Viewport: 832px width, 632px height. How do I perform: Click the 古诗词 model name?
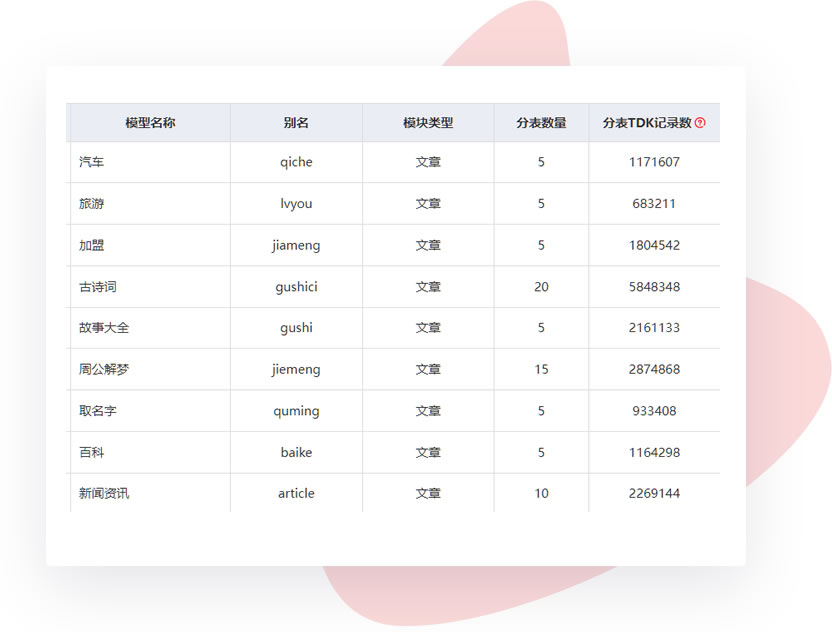point(98,287)
